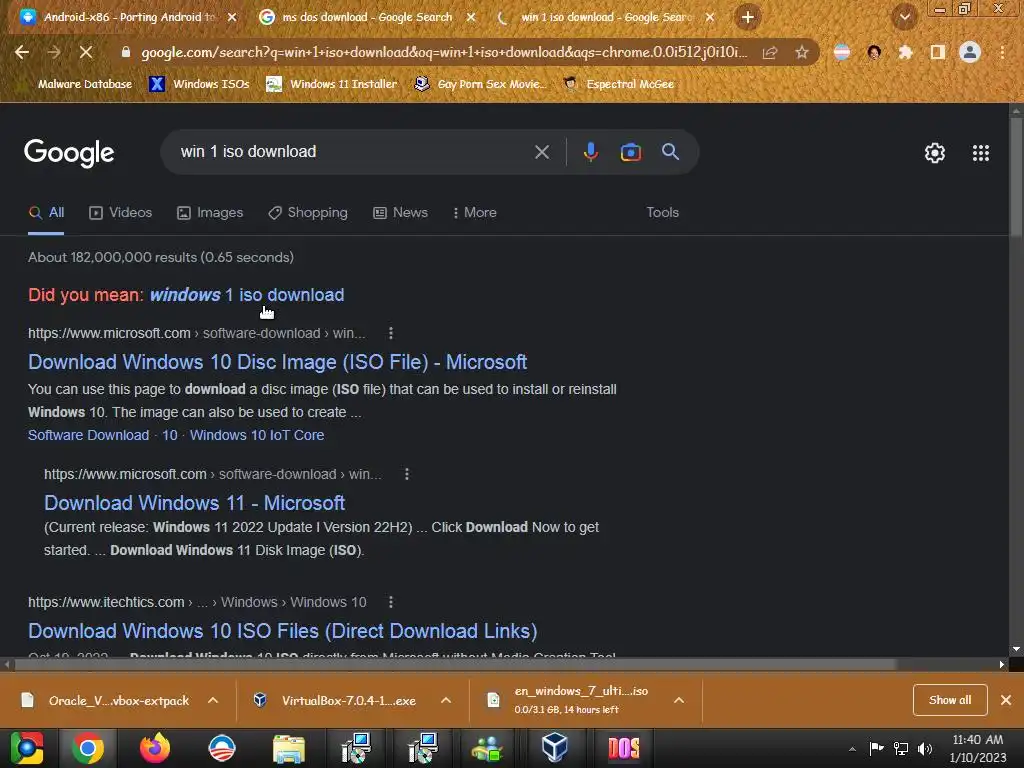Click the share page icon in address bar
Viewport: 1024px width, 768px height.
(x=770, y=52)
